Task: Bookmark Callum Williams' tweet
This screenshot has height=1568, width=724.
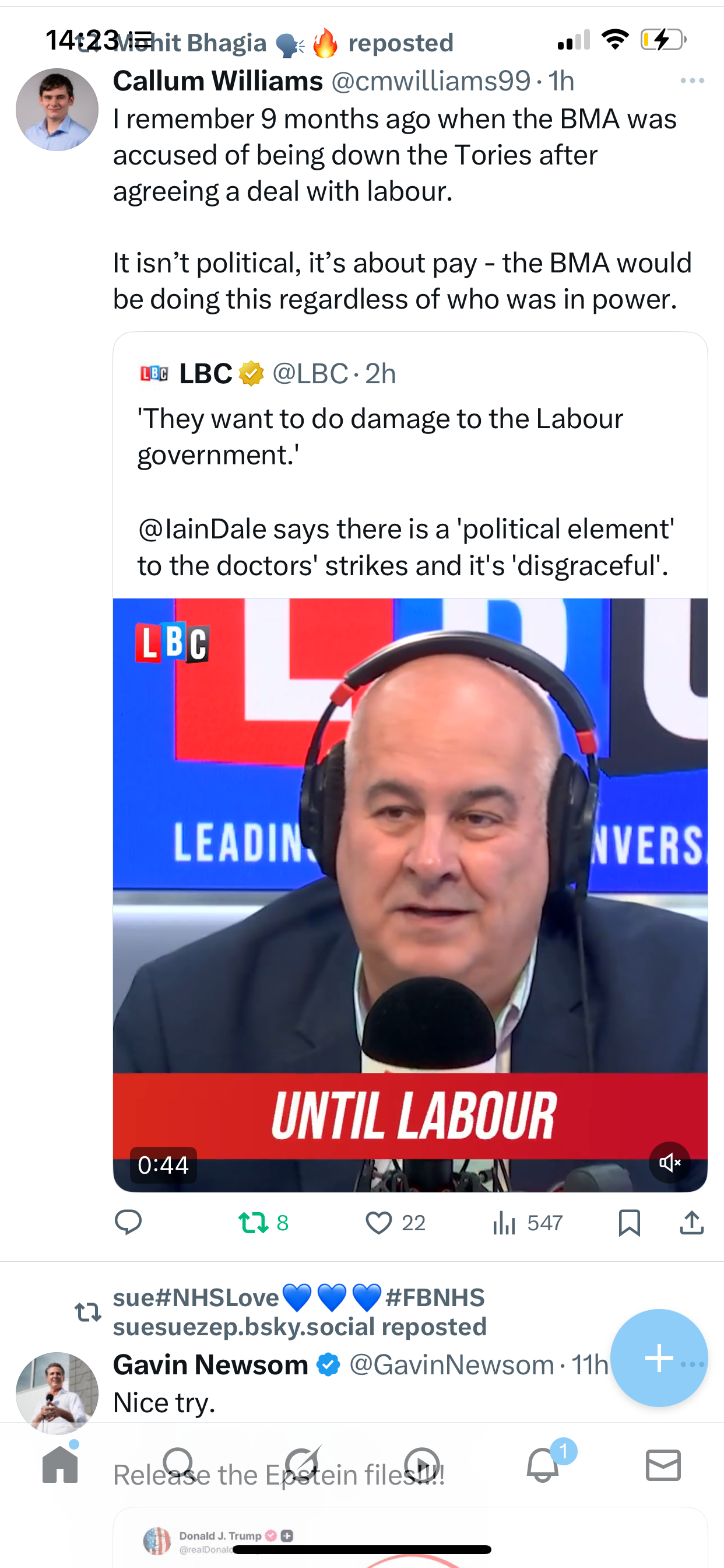Action: click(629, 1222)
